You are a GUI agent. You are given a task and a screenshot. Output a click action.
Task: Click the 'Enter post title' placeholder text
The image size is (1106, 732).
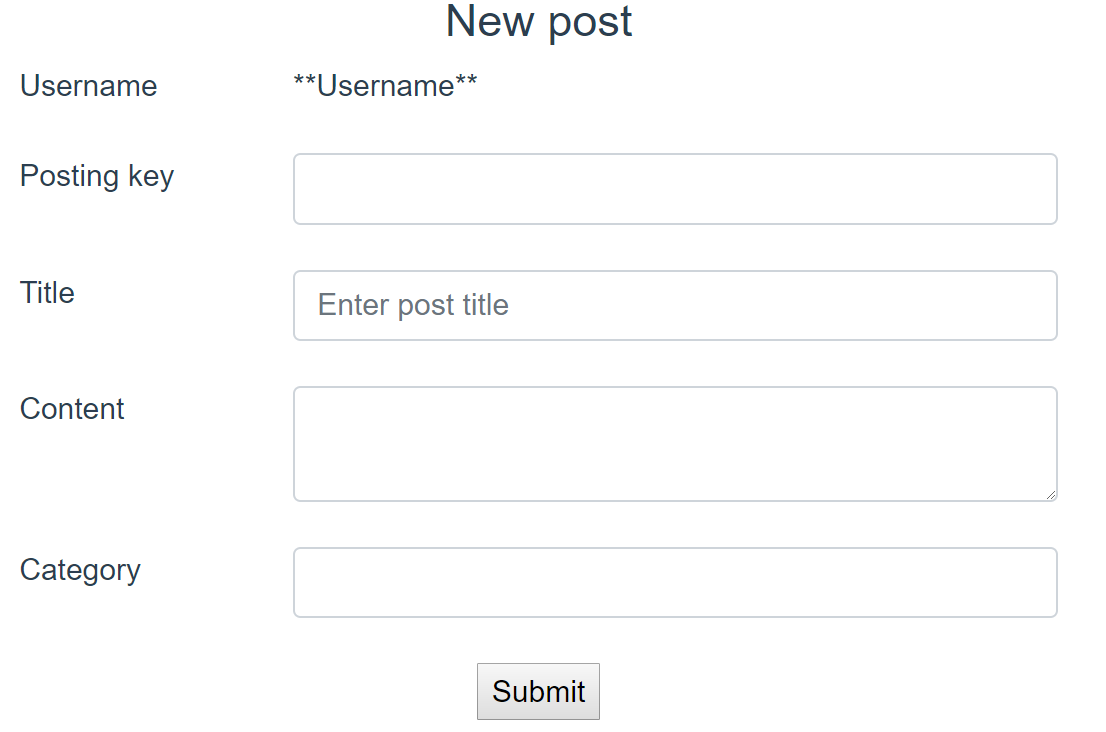pos(413,305)
